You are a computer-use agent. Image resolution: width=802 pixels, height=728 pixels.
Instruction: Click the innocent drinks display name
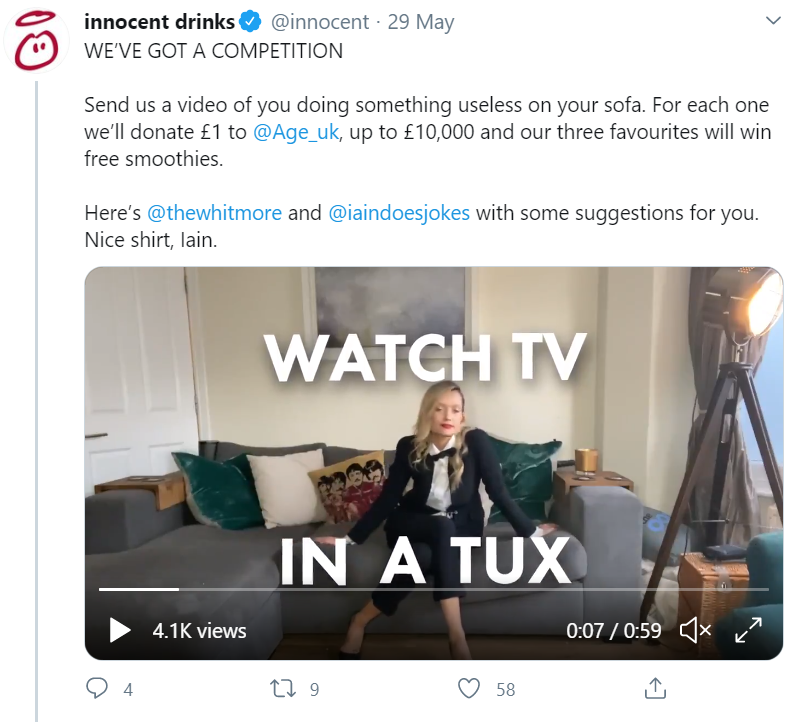159,22
